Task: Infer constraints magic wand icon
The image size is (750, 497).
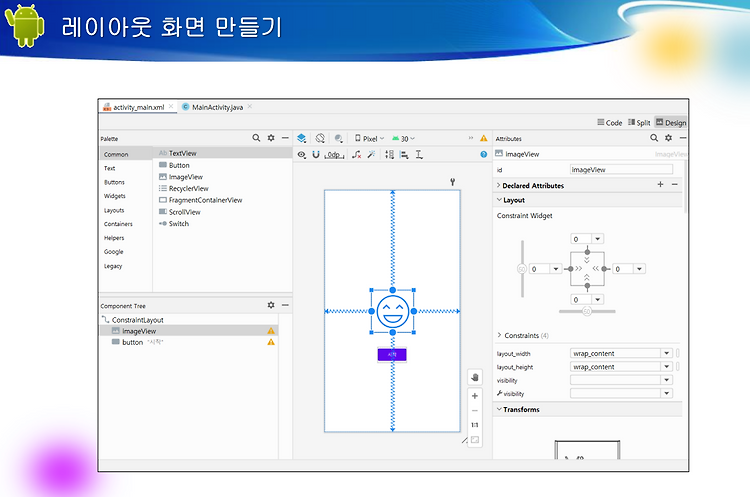Action: pos(371,154)
